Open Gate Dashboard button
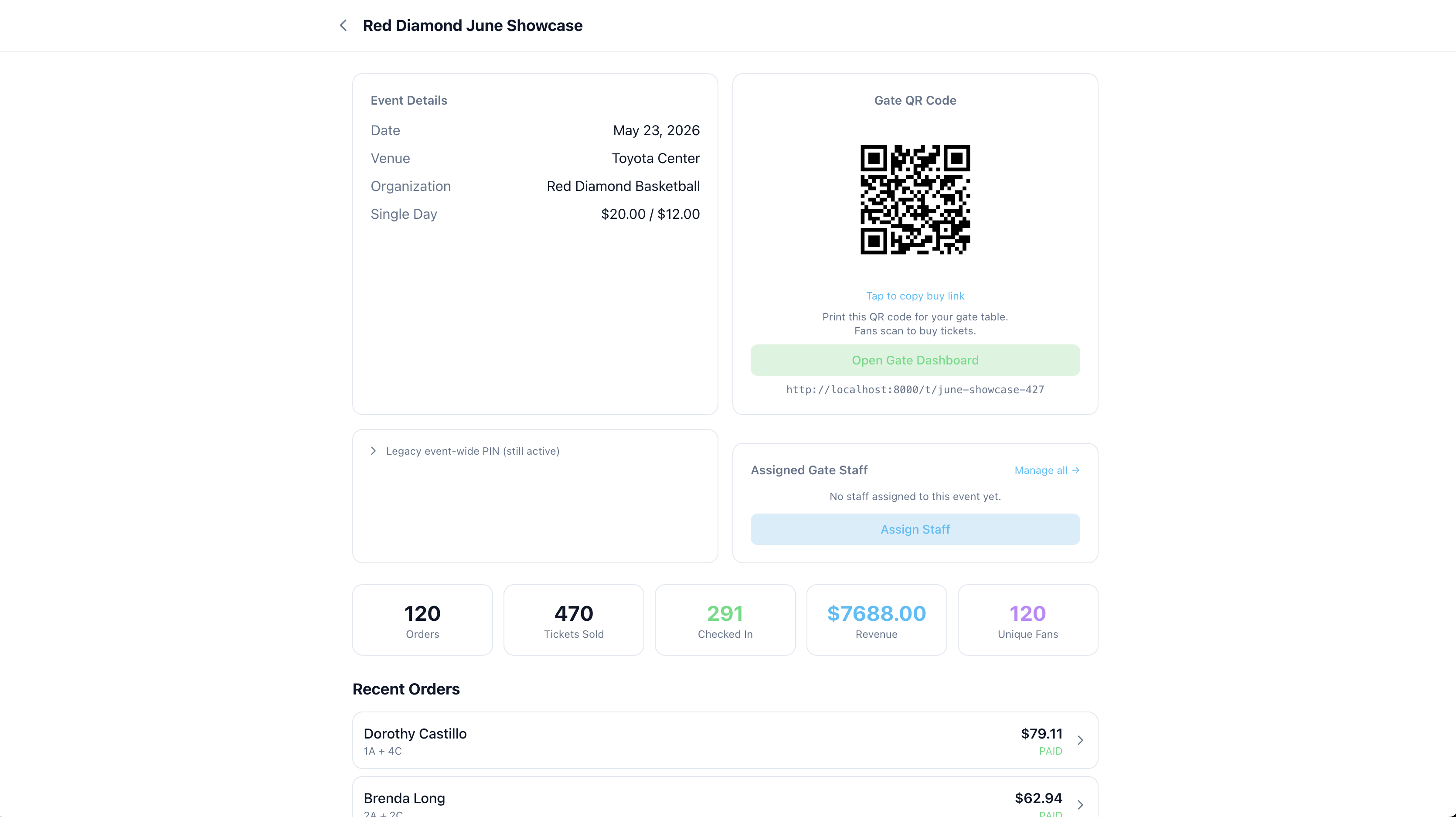The width and height of the screenshot is (1456, 817). 915,360
